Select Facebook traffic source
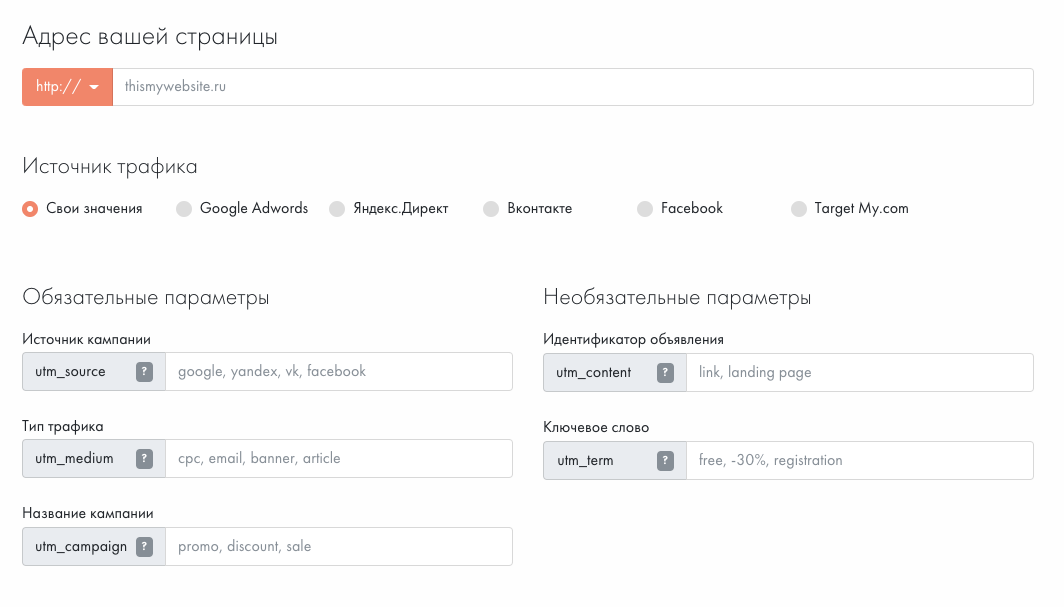The width and height of the screenshot is (1064, 607). pos(645,208)
